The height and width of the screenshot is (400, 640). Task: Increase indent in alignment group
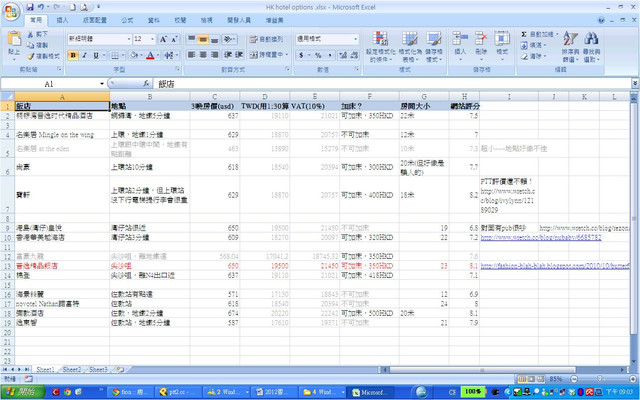pyautogui.click(x=239, y=55)
